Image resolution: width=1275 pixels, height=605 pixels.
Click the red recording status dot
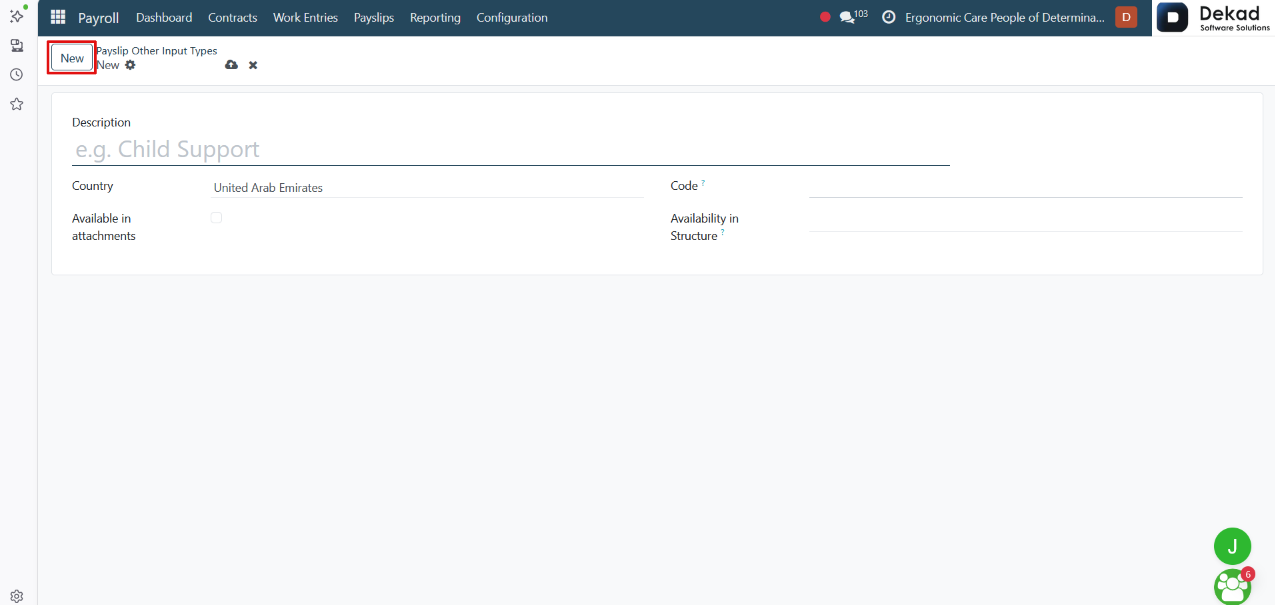pos(825,17)
